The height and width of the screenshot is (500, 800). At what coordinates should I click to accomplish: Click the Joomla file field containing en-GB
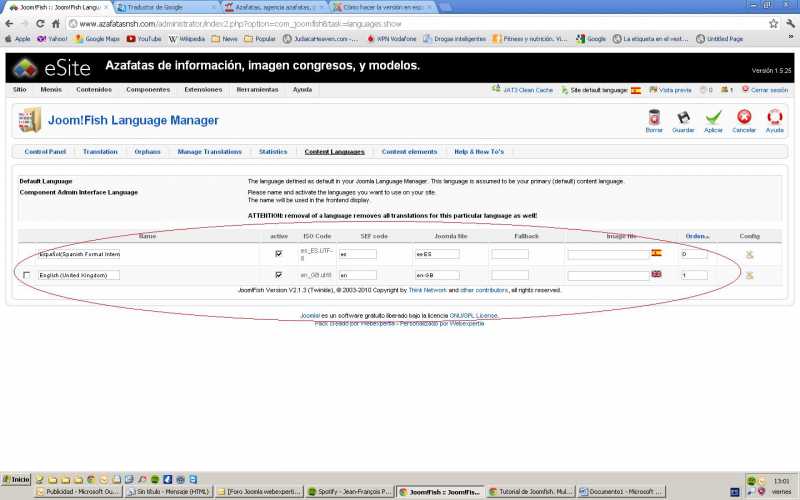click(x=437, y=276)
